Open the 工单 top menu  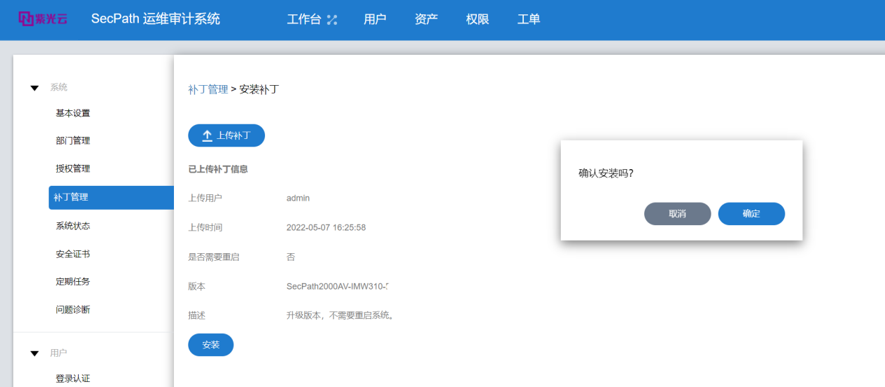529,19
